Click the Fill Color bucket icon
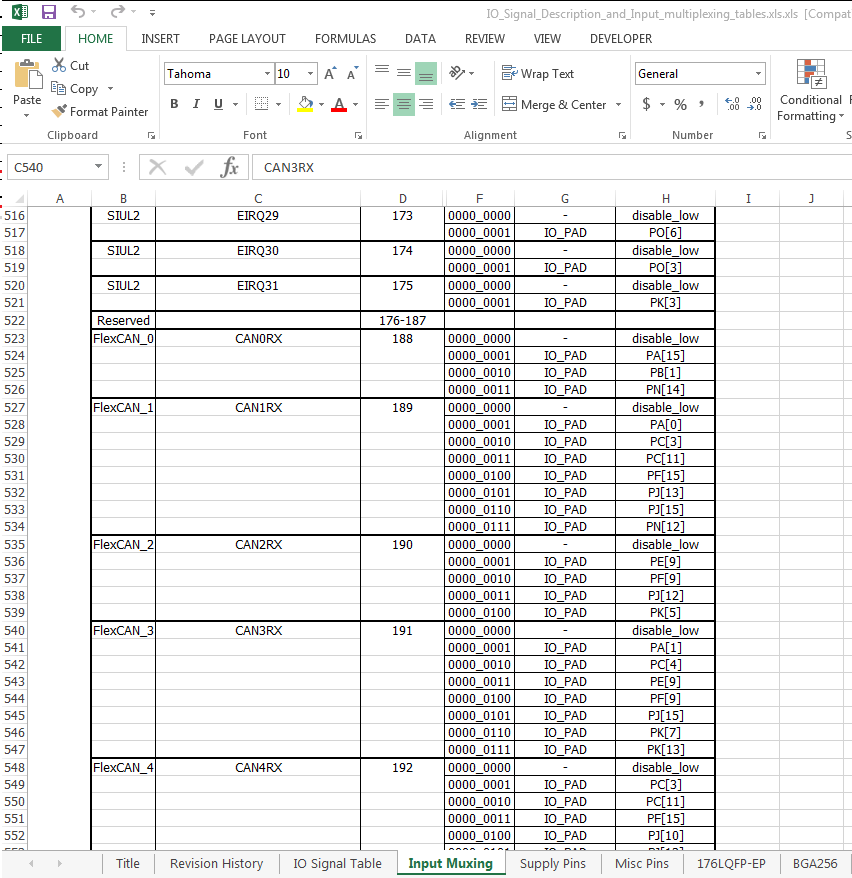Viewport: 852px width, 878px height. pos(305,104)
